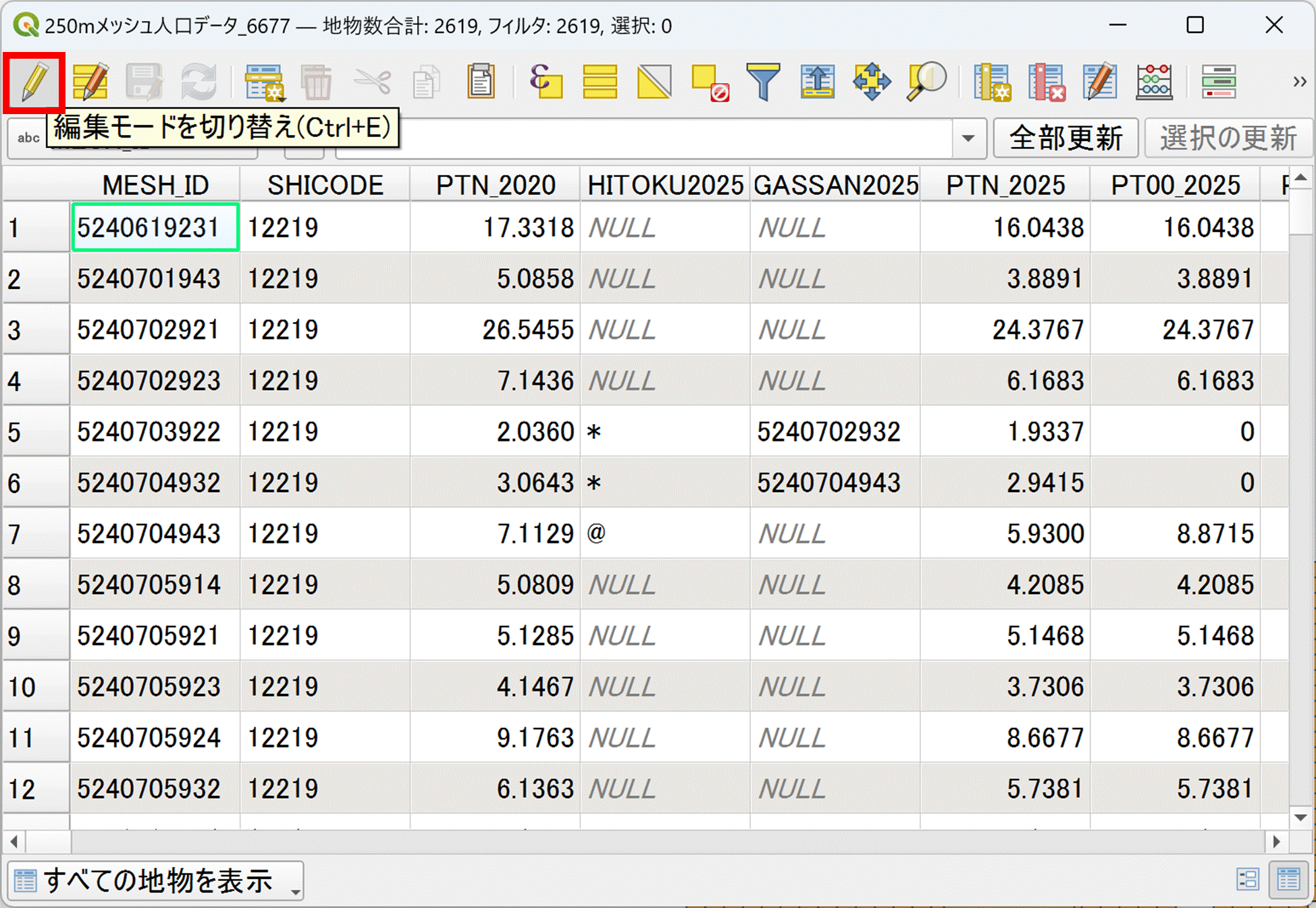Click GASSAN2025 cell 5240702932

click(836, 431)
